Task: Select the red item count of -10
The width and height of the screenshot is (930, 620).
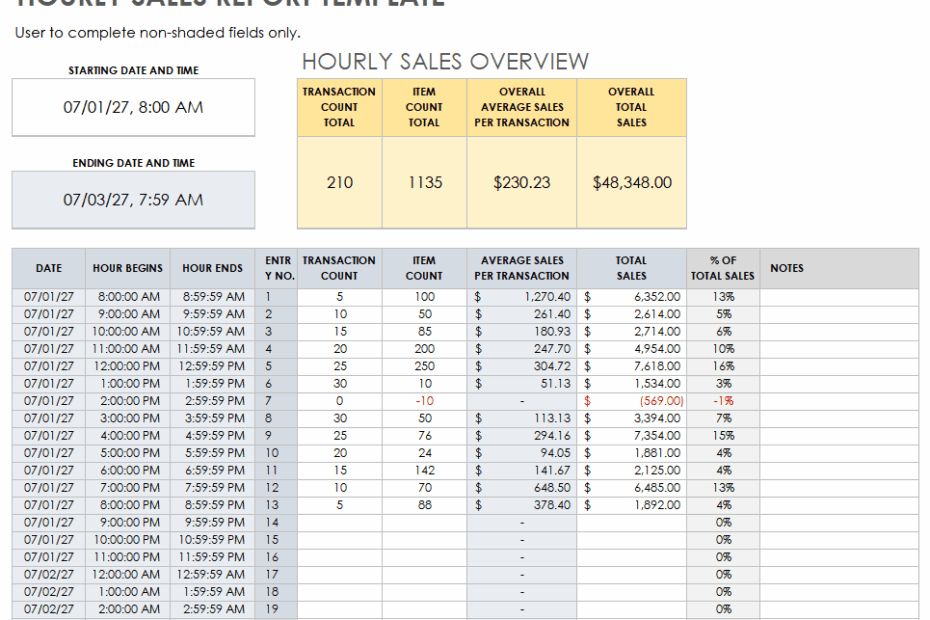Action: [x=424, y=400]
